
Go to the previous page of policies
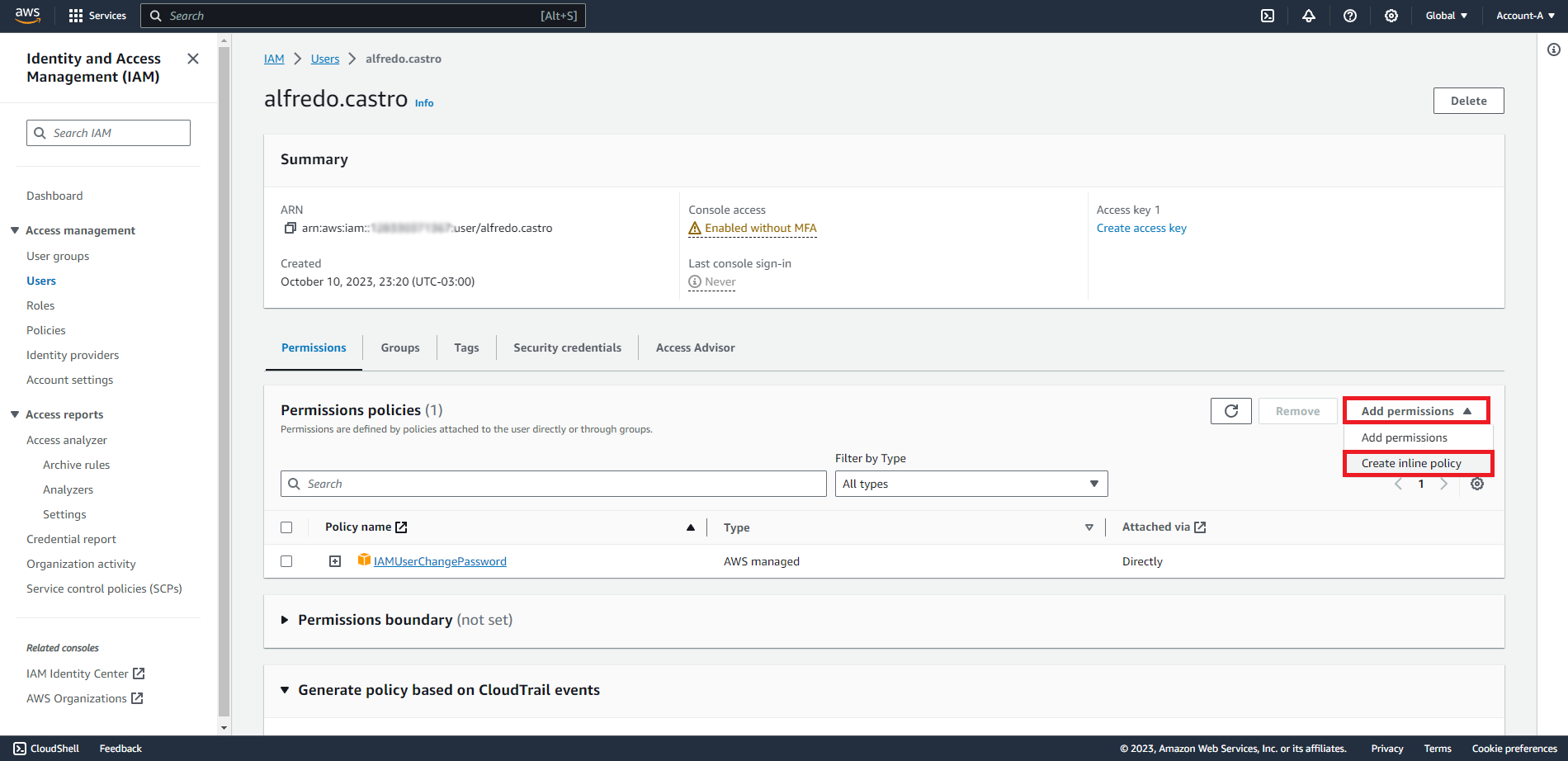point(1398,484)
